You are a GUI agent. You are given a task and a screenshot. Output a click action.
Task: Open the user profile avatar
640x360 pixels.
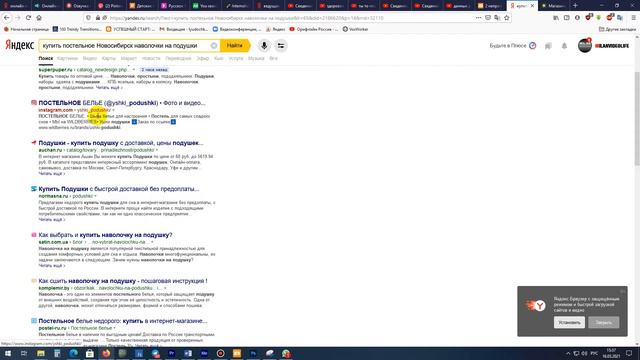click(x=584, y=46)
